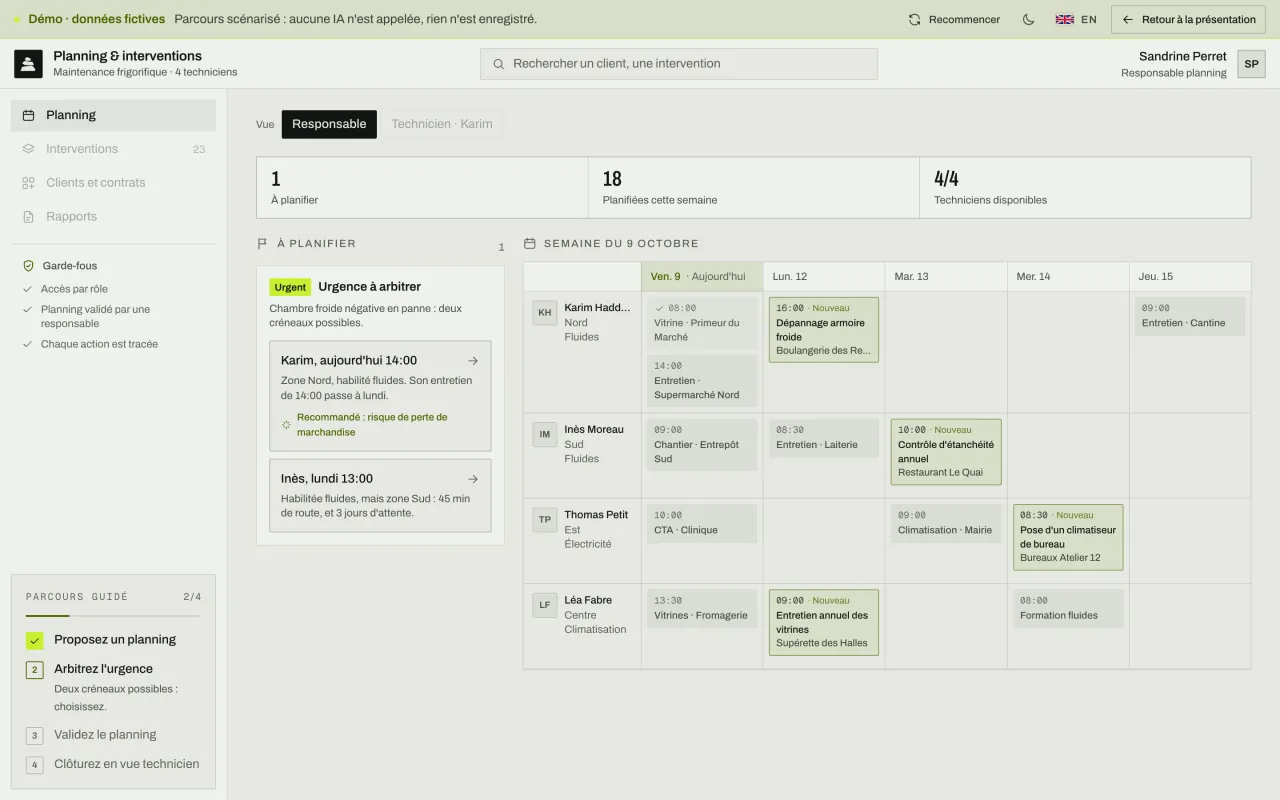Click the arrow on Karim, aujourd'hui 14:00 option
Image resolution: width=1280 pixels, height=800 pixels.
click(473, 361)
